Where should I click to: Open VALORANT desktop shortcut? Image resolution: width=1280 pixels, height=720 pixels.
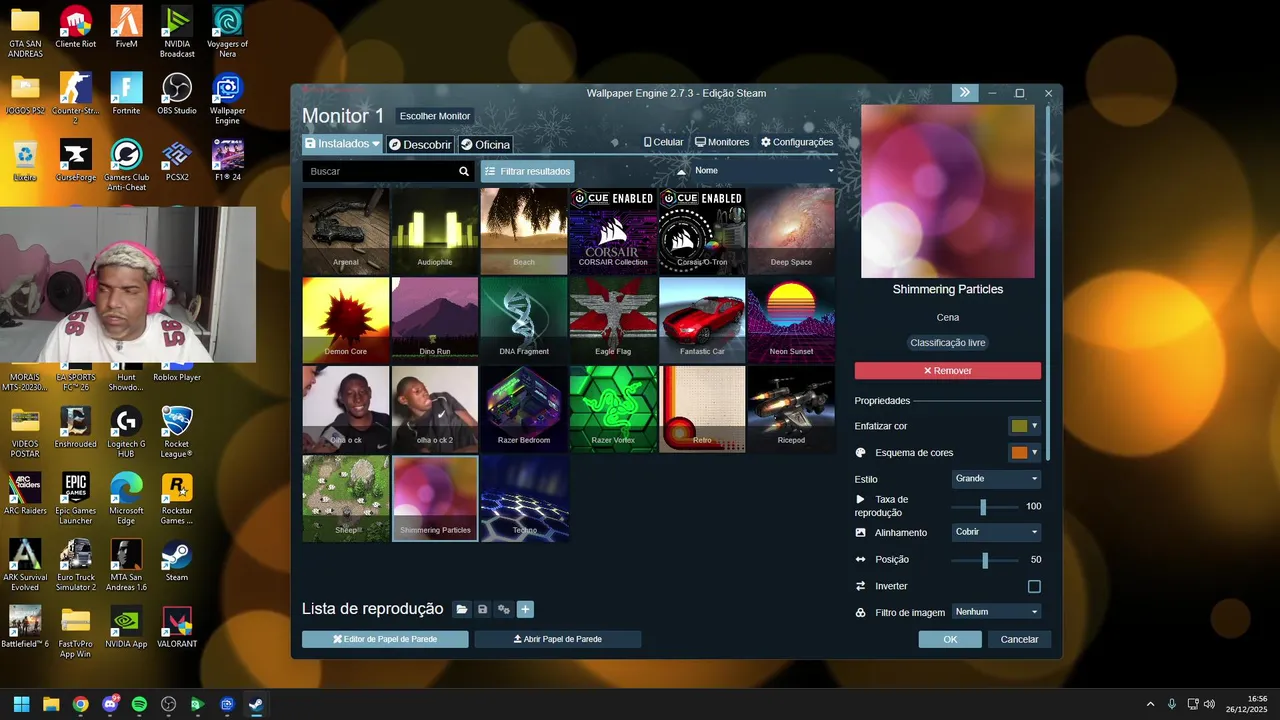(177, 627)
